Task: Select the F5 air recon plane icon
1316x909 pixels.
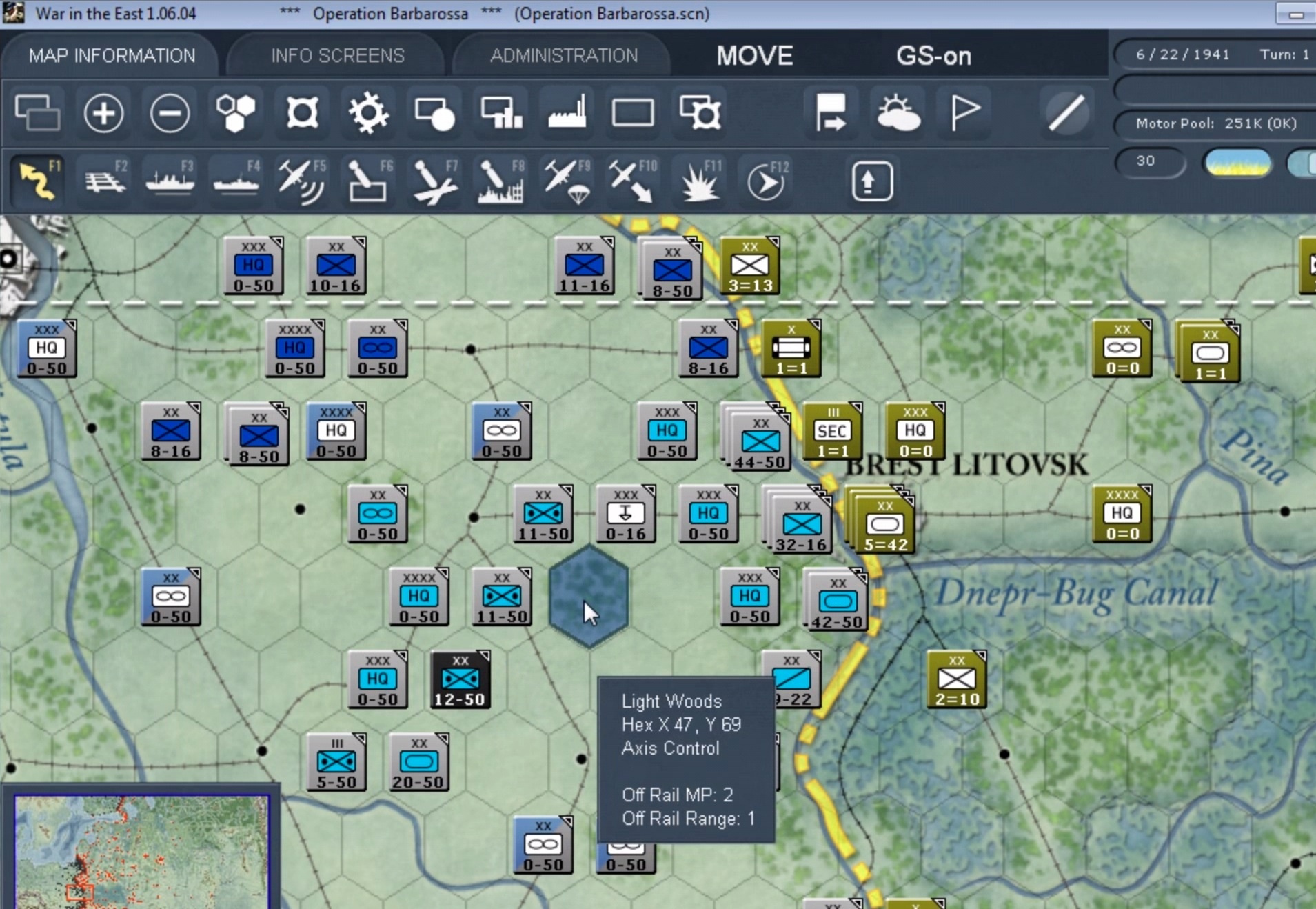Action: coord(302,181)
